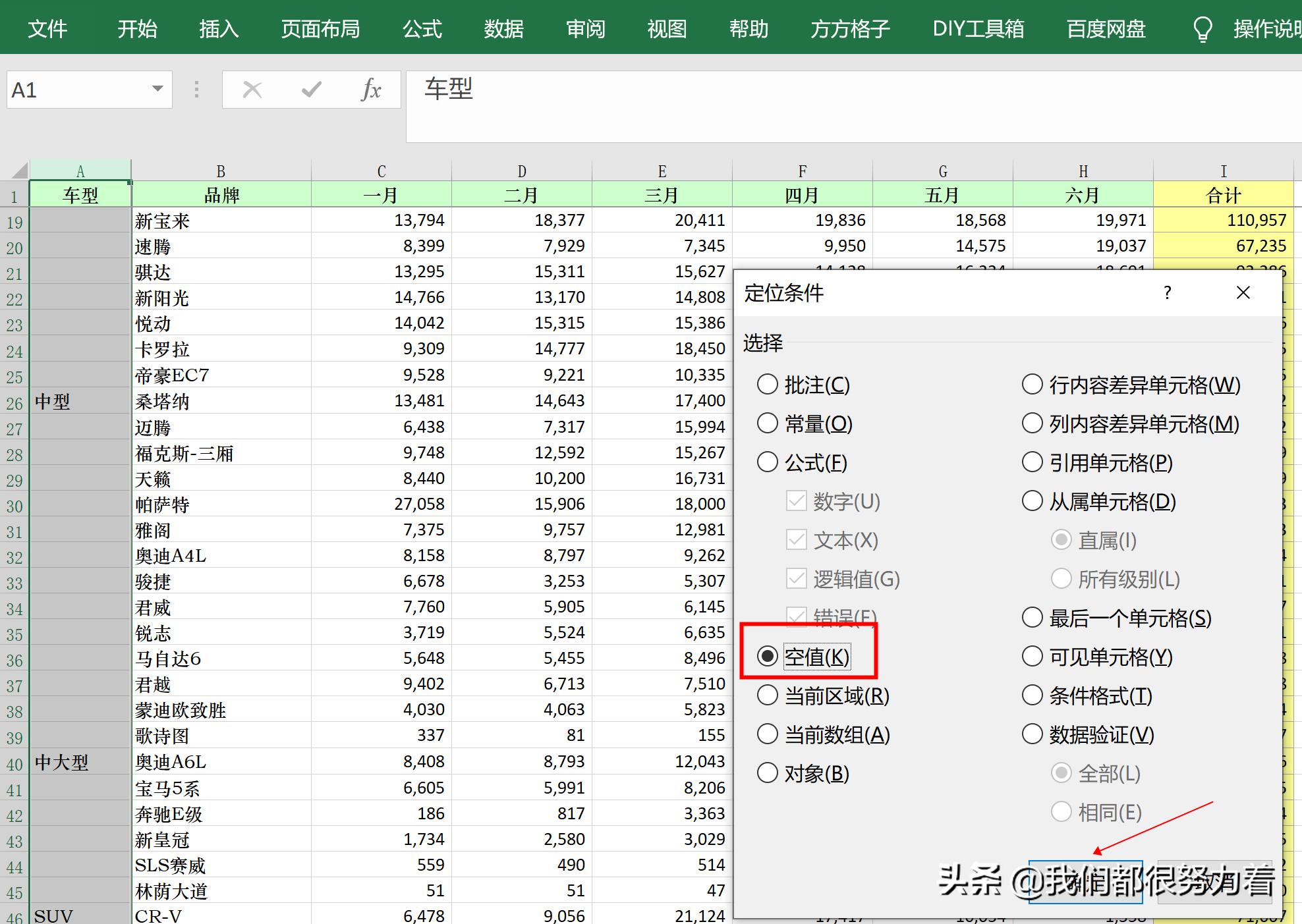The image size is (1302, 924).
Task: Select the 可见单元格(Y) radio button
Action: pos(1033,656)
